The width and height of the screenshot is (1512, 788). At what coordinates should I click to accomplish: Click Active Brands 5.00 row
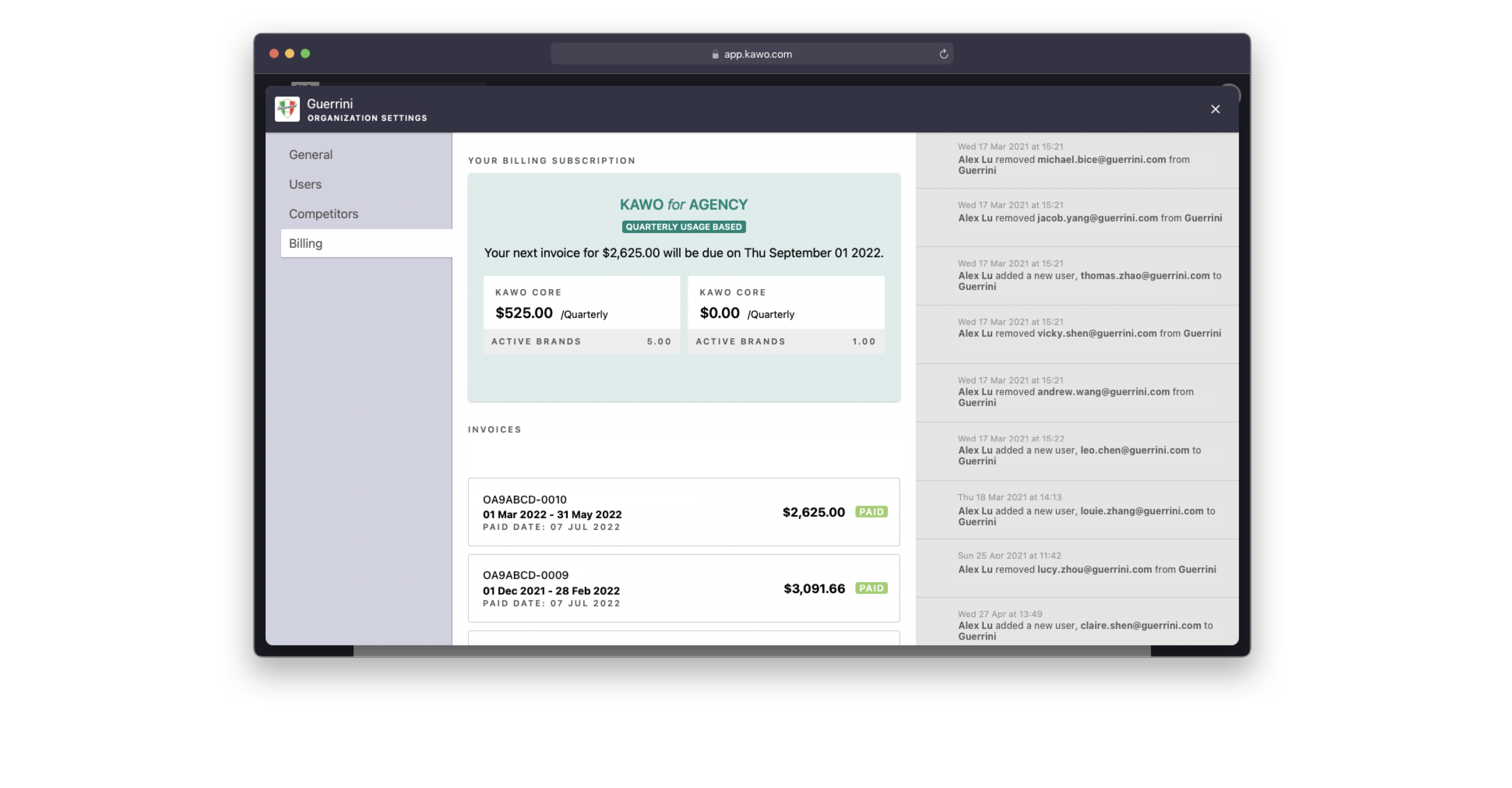point(581,341)
